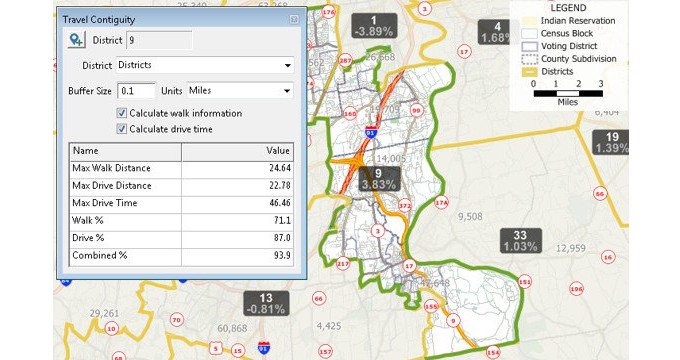Click the population label 14,005
Viewport: 680px width, 360px height.
point(391,159)
